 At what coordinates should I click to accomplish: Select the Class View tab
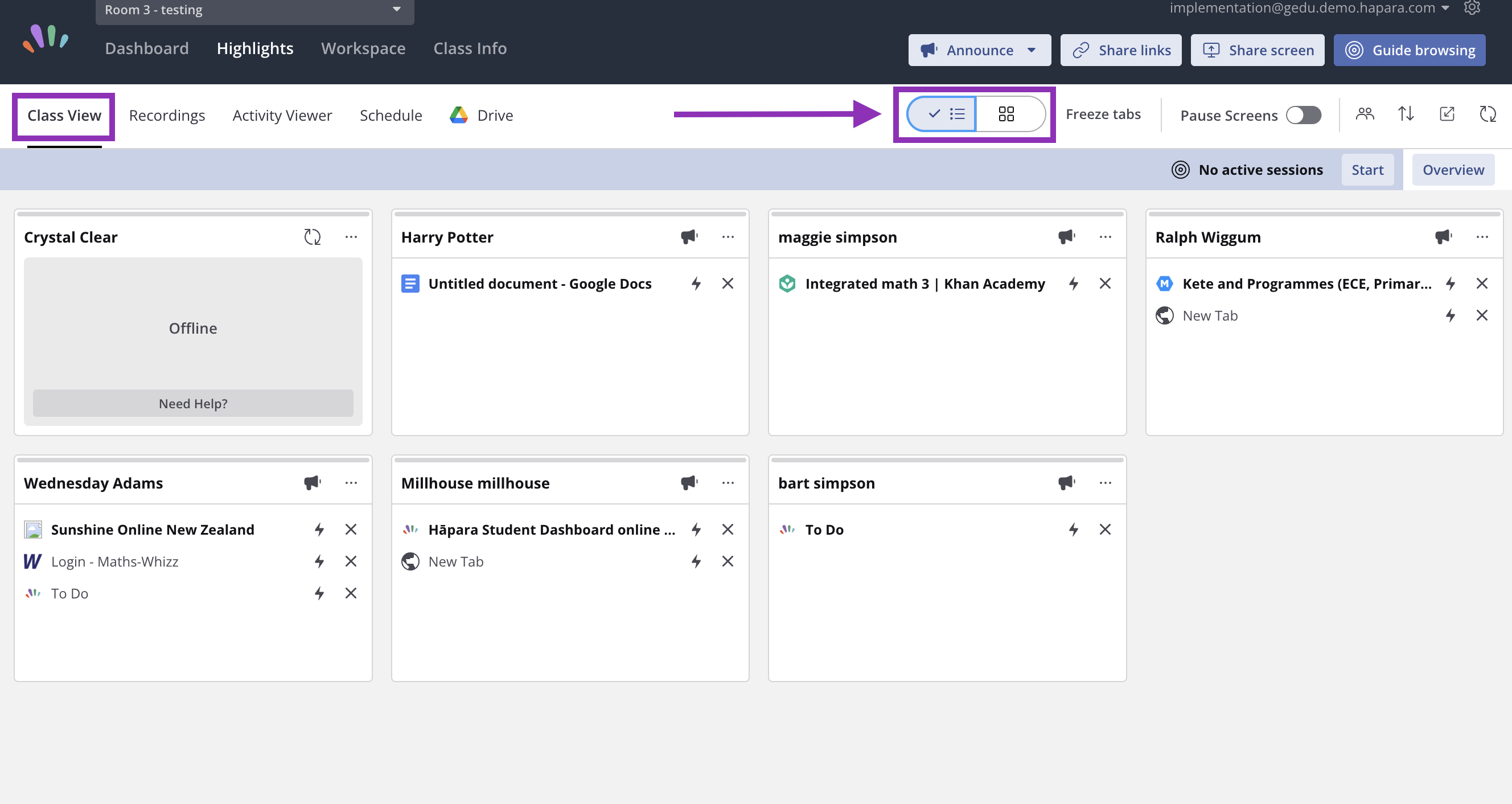tap(64, 116)
